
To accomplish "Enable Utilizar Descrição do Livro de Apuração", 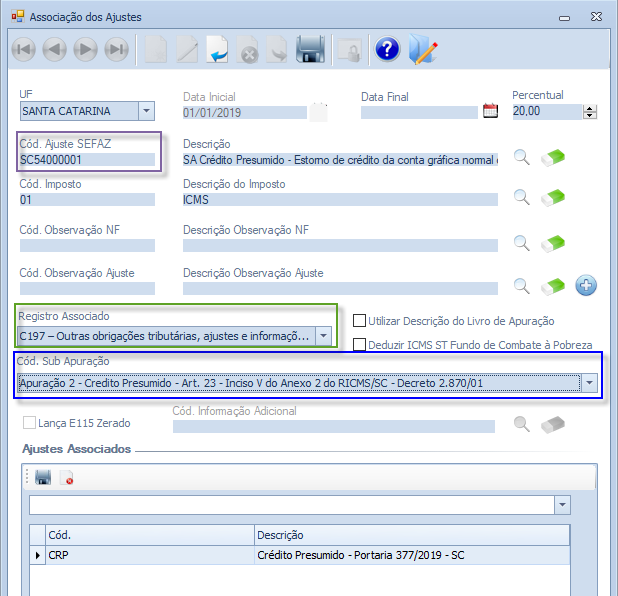I will (x=360, y=321).
